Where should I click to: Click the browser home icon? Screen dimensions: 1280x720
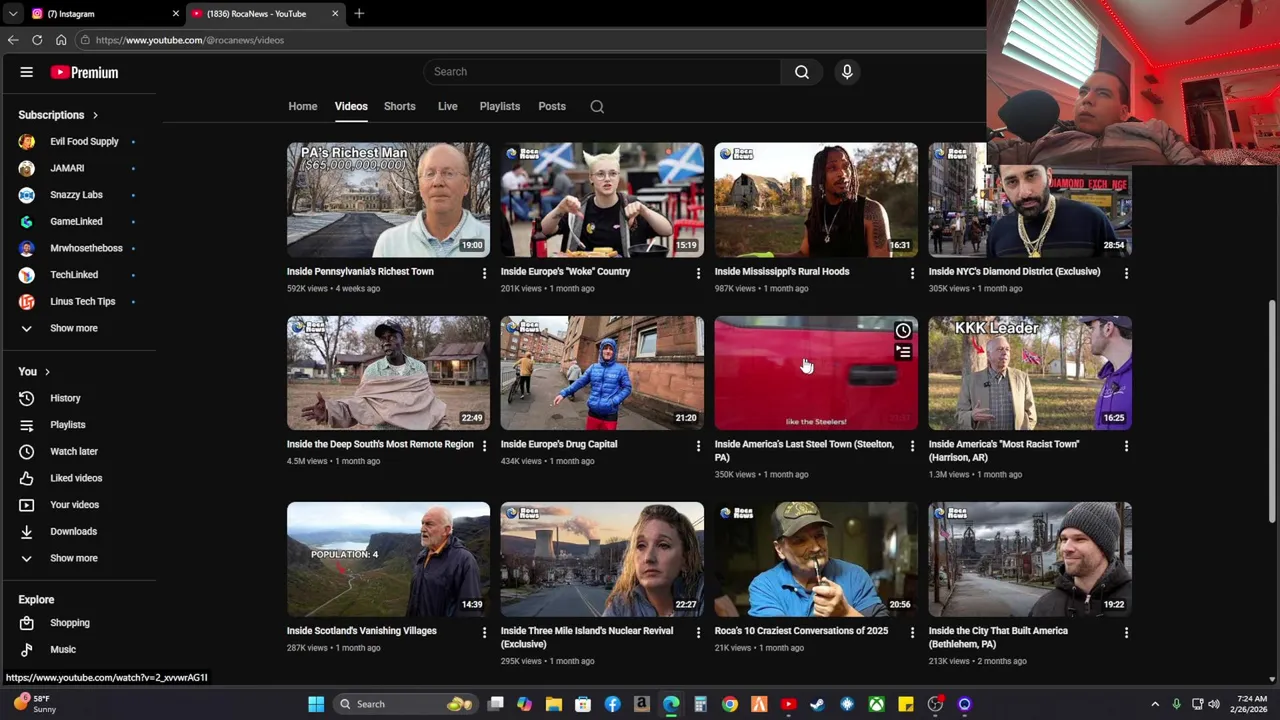61,40
